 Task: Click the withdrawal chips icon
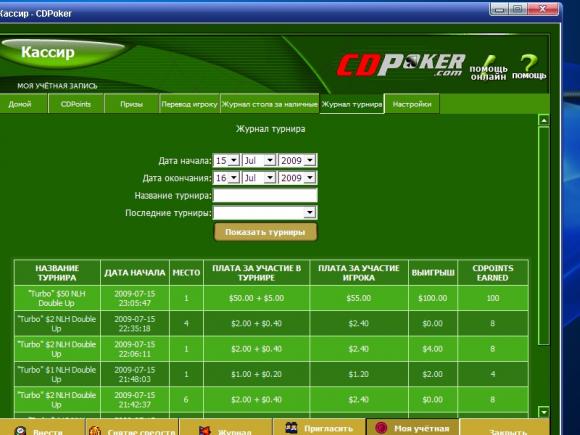click(95, 431)
